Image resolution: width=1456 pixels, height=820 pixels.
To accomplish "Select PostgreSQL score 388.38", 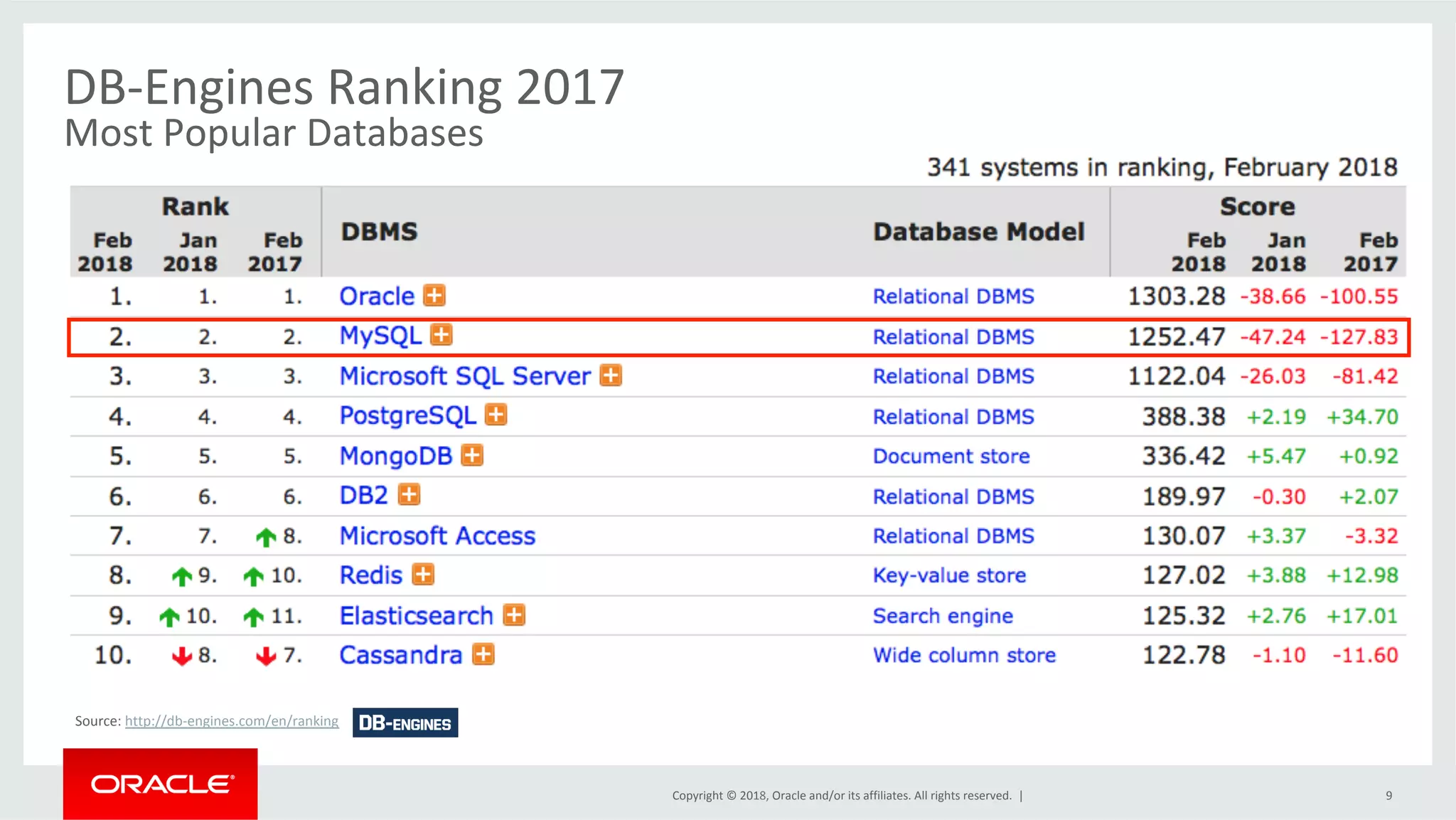I will (1184, 416).
